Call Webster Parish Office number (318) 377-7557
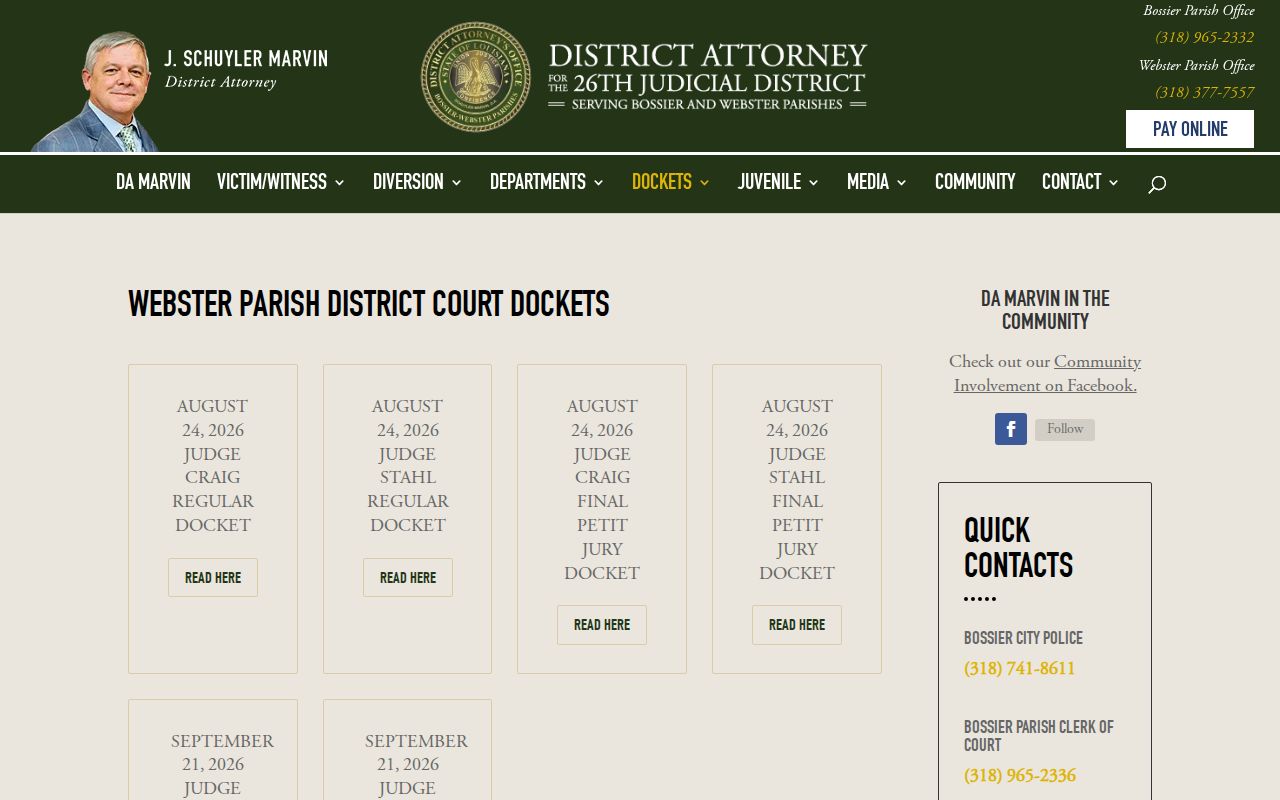 [1204, 92]
